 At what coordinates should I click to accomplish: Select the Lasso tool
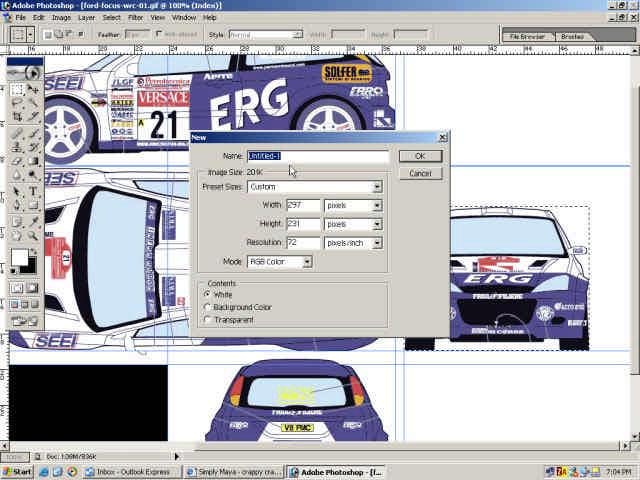click(x=17, y=103)
